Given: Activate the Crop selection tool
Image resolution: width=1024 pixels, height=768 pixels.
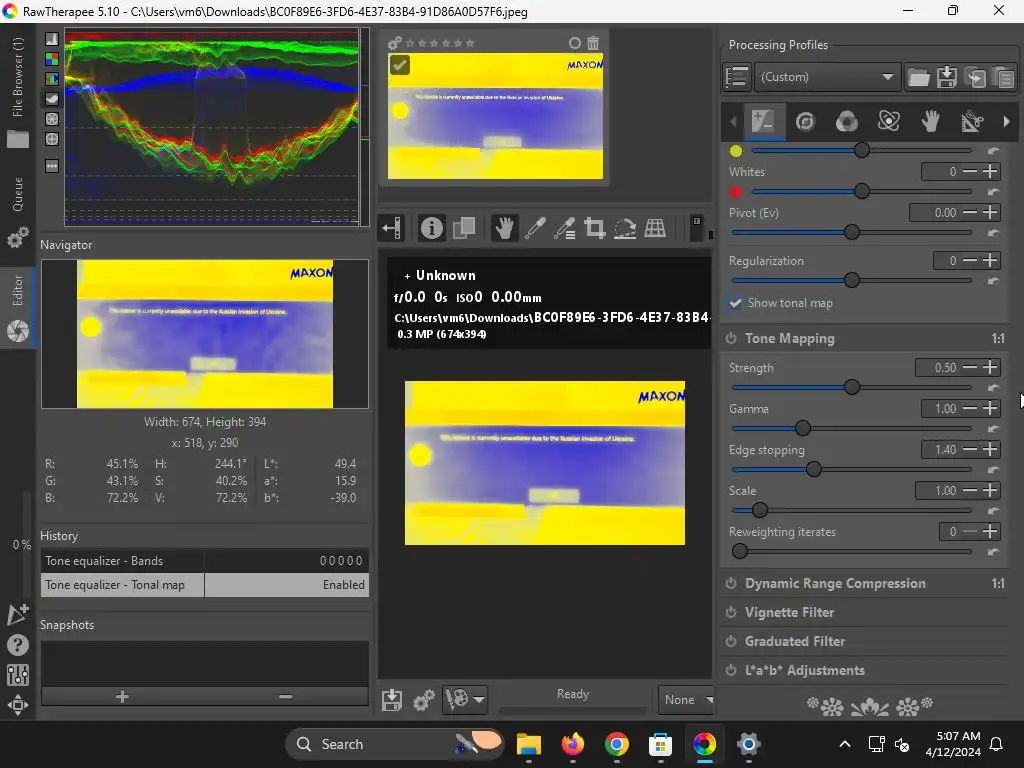Looking at the screenshot, I should [594, 228].
